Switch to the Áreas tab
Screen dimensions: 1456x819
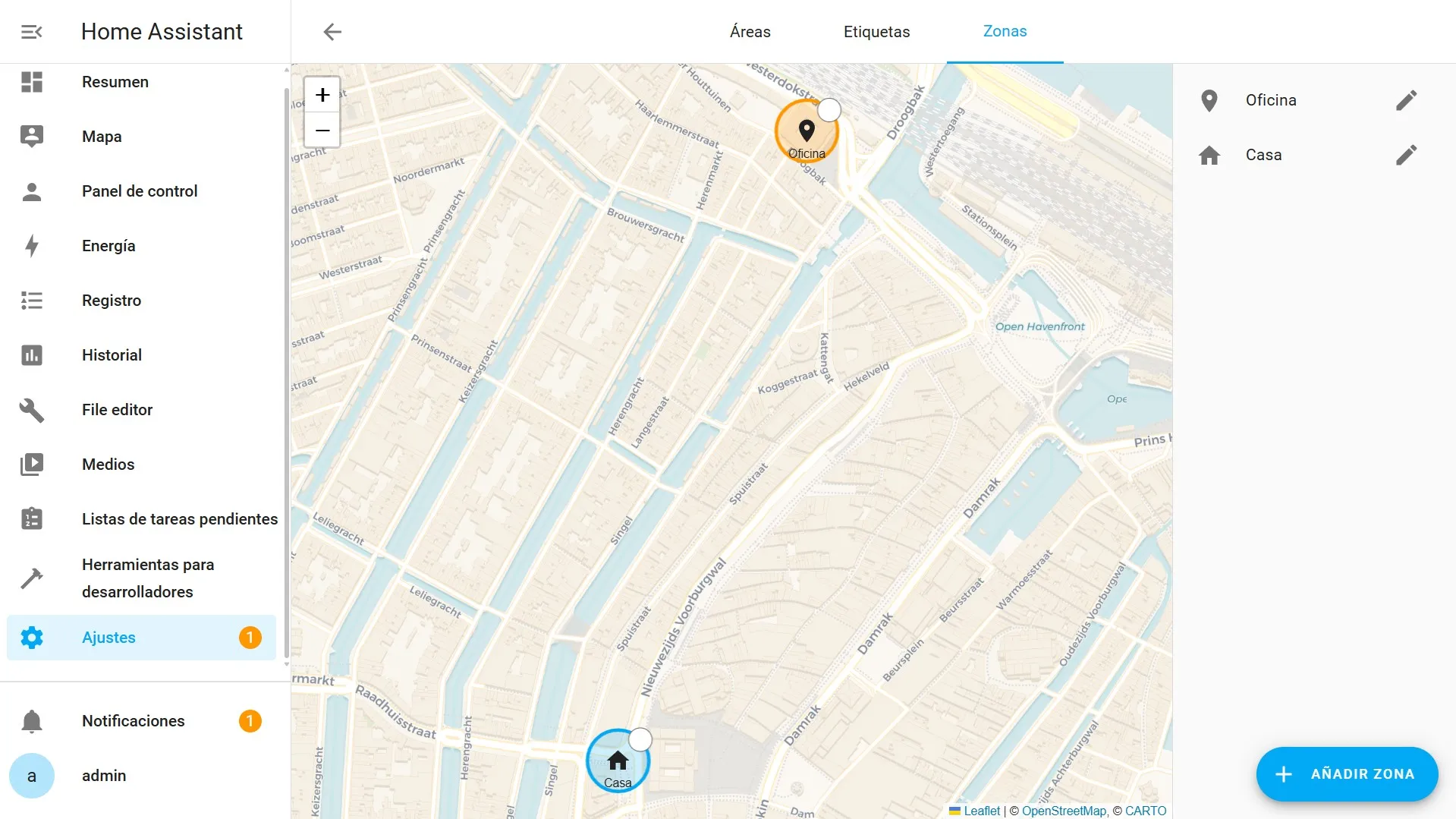pos(750,32)
